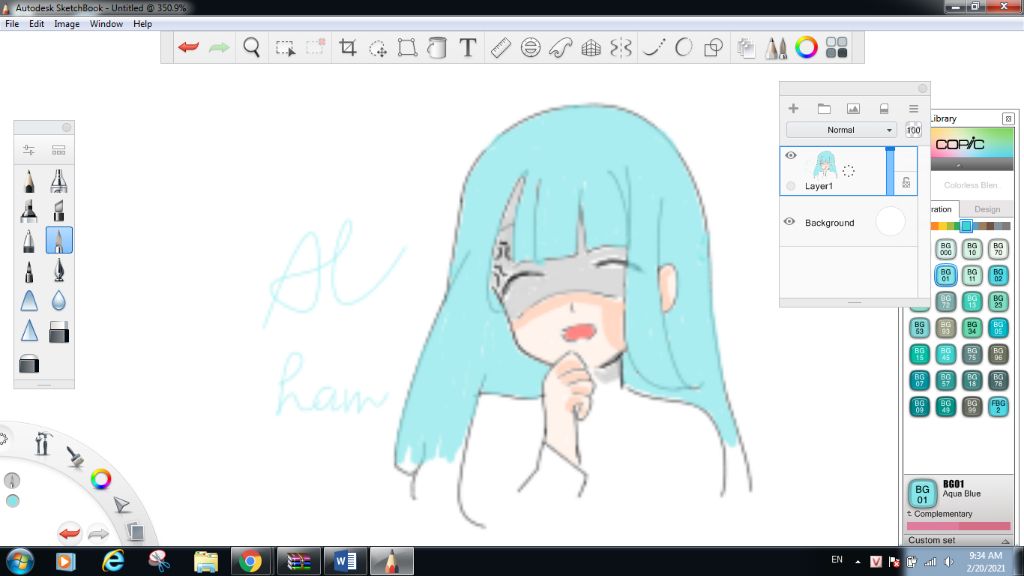Expand the Complementary colors section

940,514
